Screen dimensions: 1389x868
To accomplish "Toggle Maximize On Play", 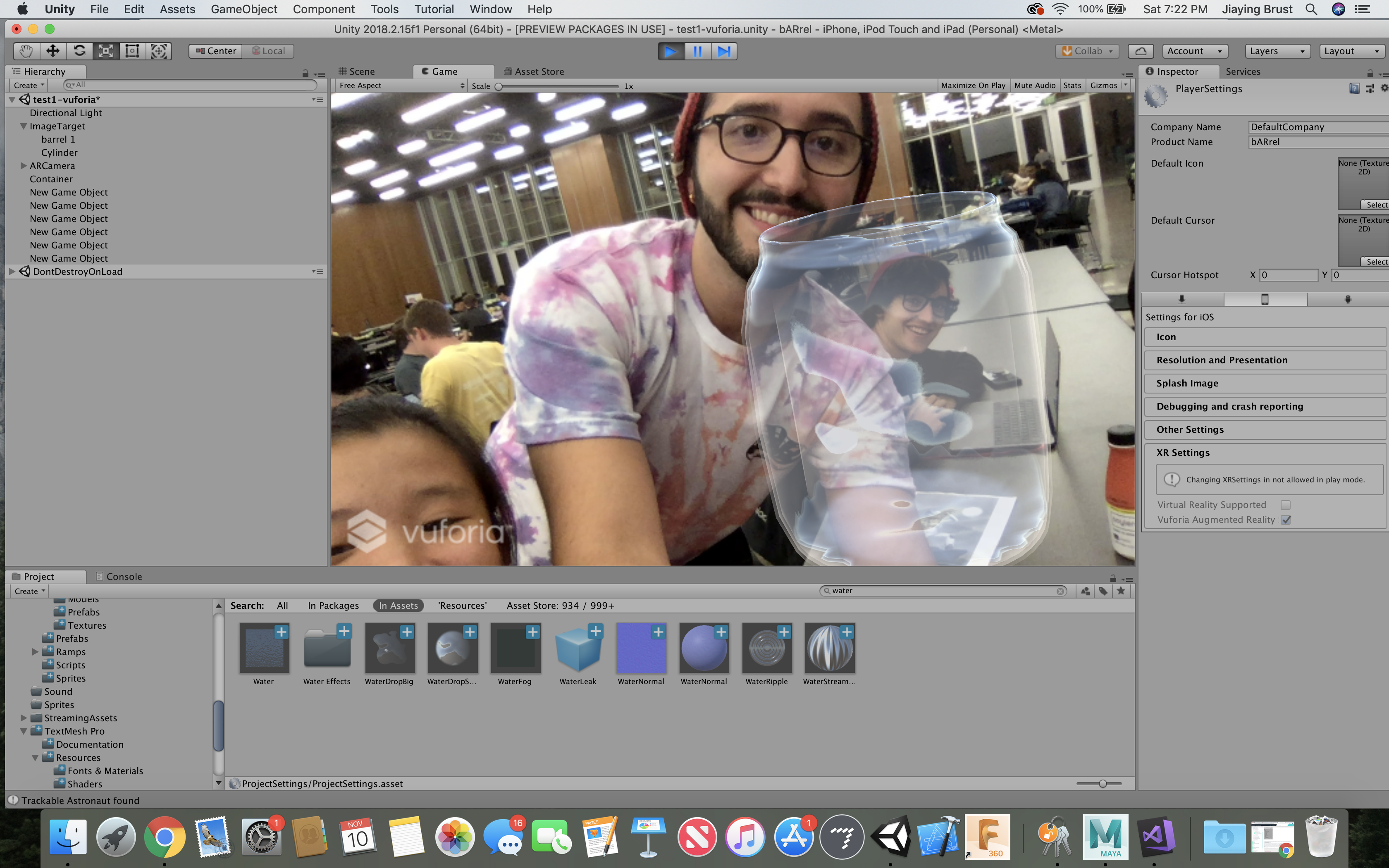I will pos(973,86).
